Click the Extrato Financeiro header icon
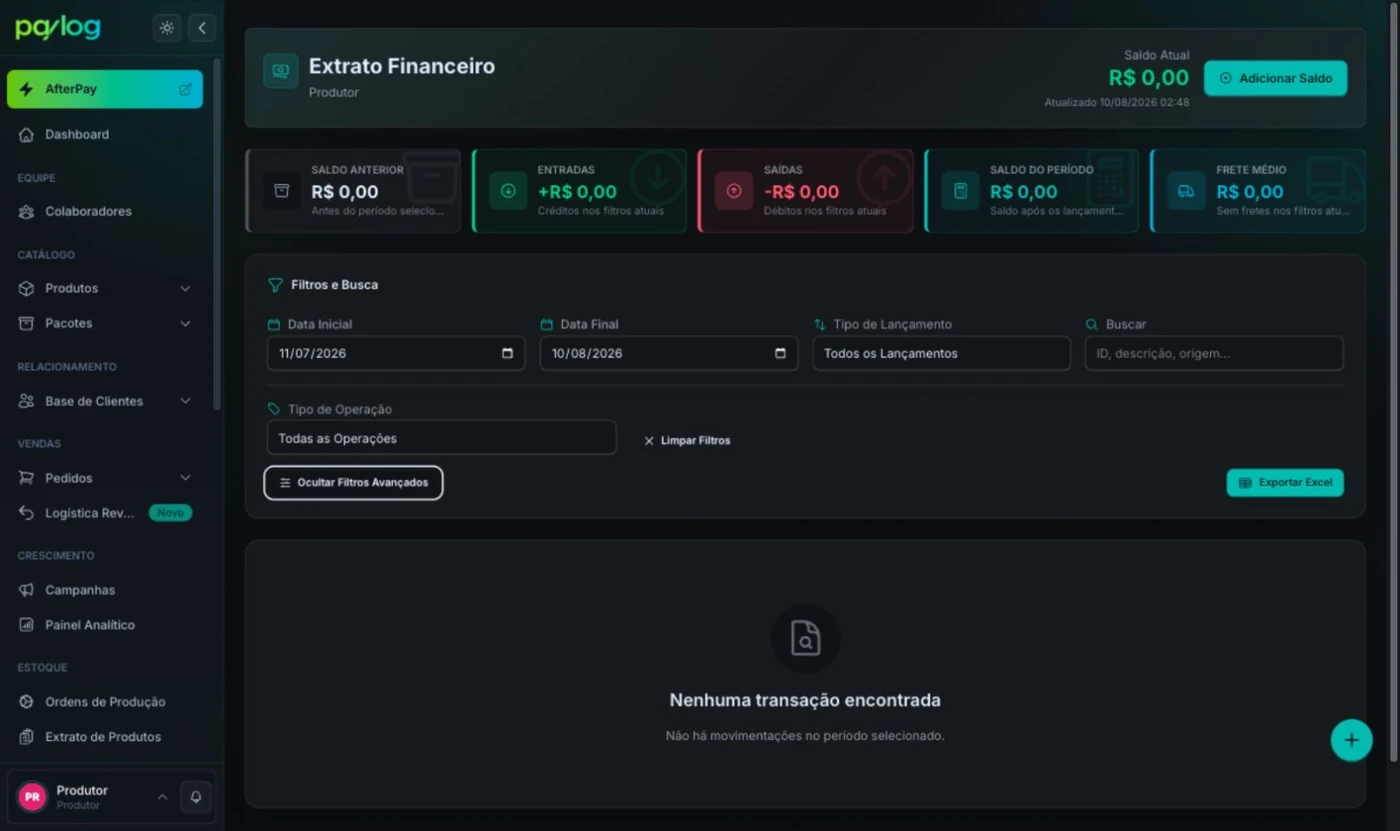 point(281,71)
